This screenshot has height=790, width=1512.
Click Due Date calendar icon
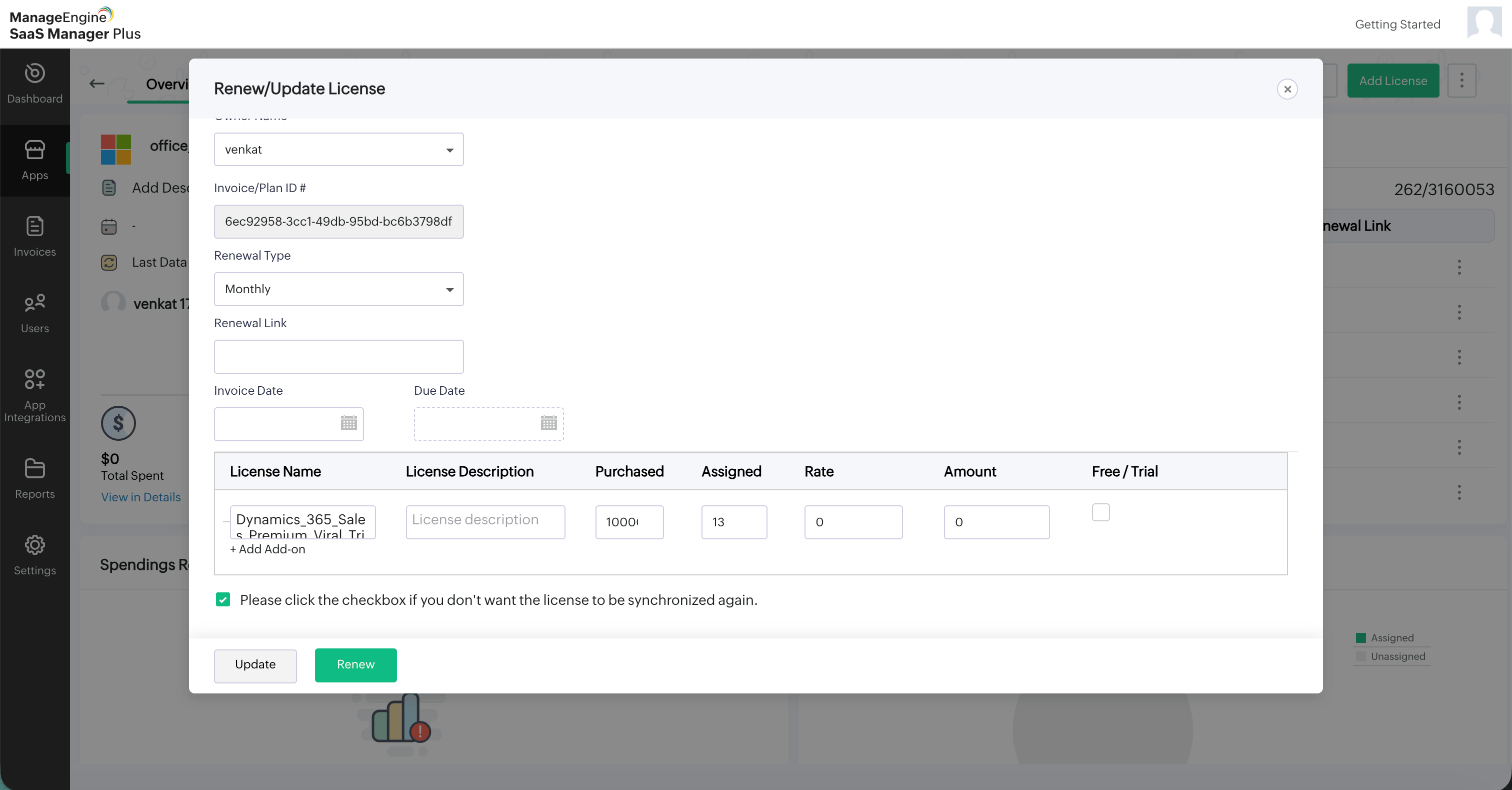coord(548,423)
